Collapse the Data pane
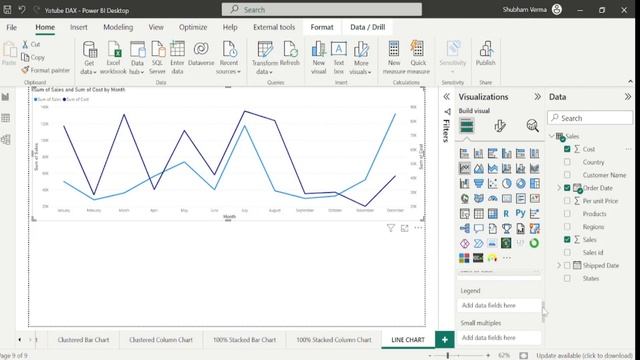The height and width of the screenshot is (360, 640). click(628, 97)
